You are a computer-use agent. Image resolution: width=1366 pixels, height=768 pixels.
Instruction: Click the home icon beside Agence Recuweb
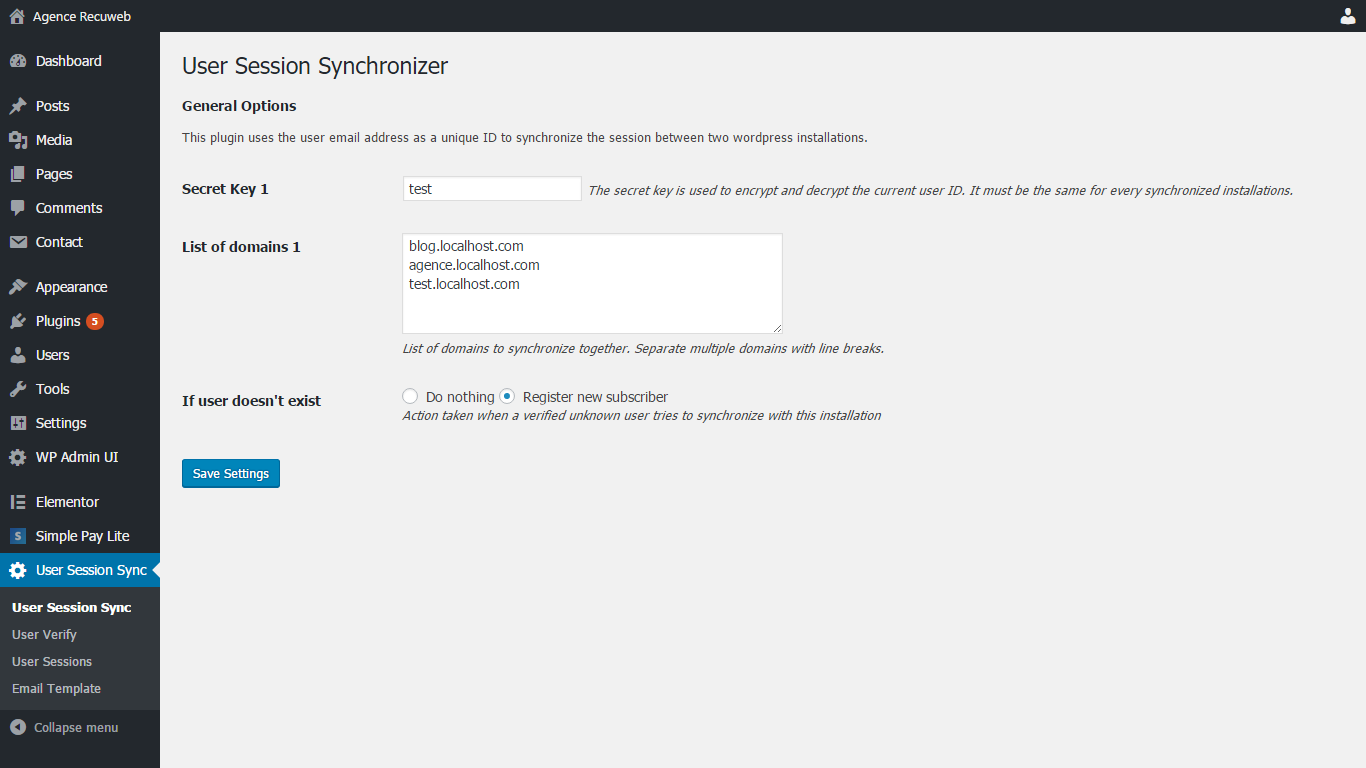(17, 16)
